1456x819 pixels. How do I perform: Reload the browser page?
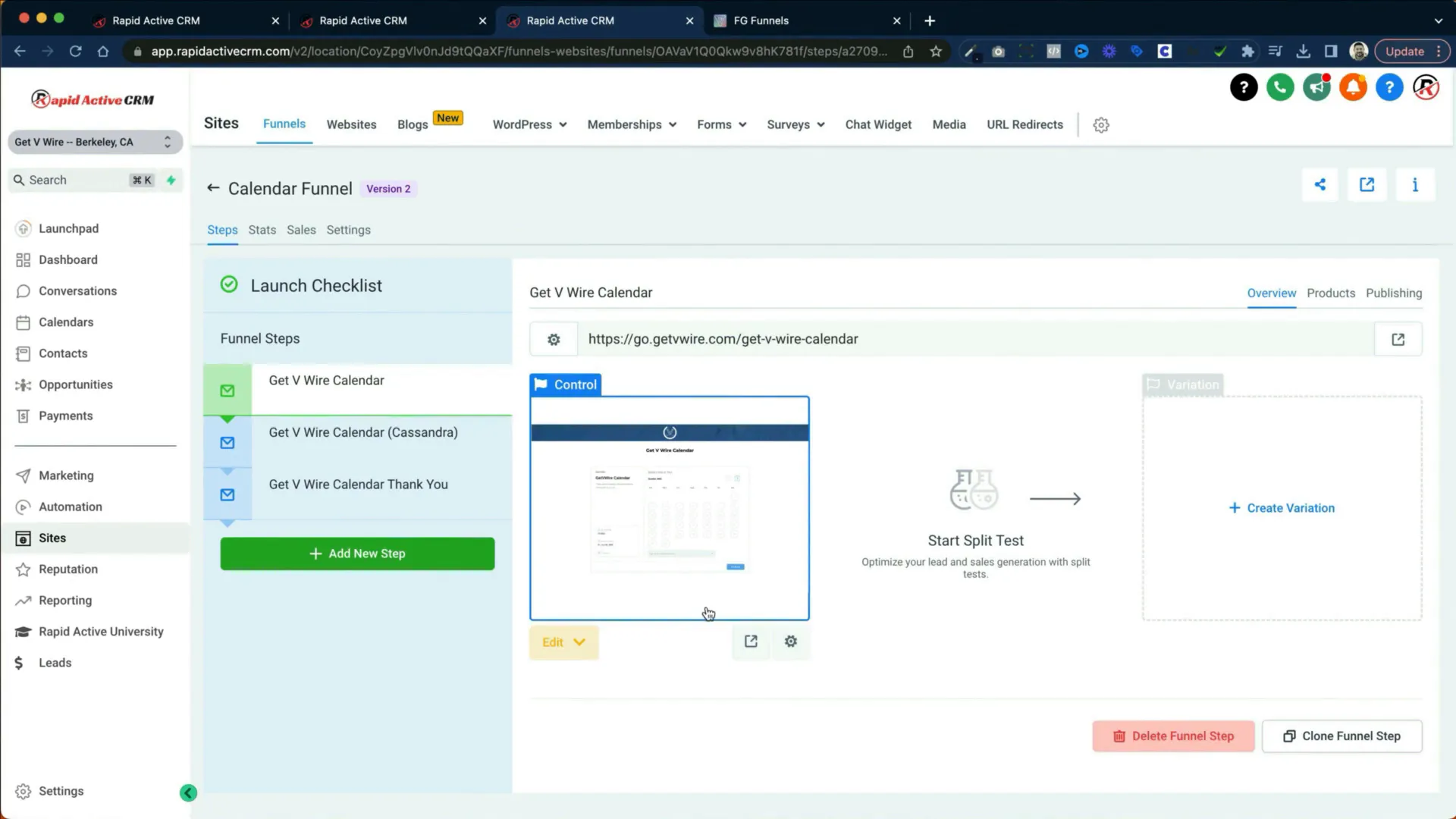(x=75, y=52)
